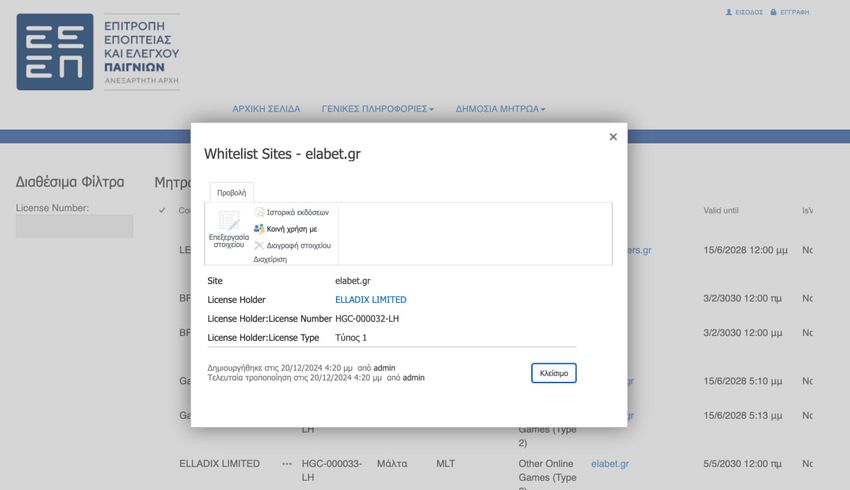Screen dimensions: 850x490
Task: Click the Valid until column header
Action: point(720,210)
